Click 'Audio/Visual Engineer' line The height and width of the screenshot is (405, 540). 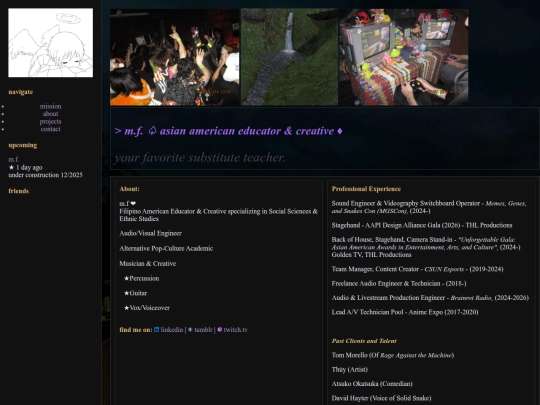150,233
